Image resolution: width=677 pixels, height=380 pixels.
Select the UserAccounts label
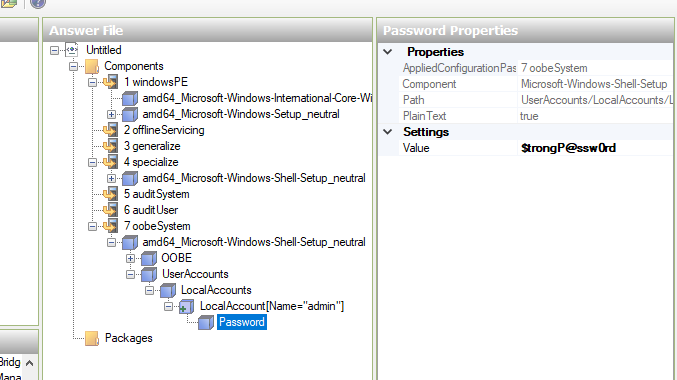(x=195, y=274)
